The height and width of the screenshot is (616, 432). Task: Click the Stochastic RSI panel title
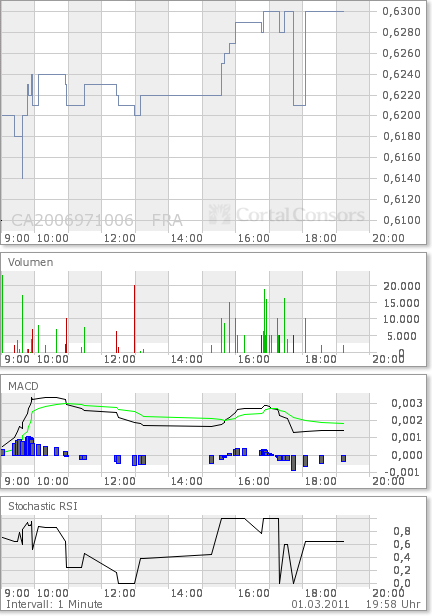coord(43,506)
